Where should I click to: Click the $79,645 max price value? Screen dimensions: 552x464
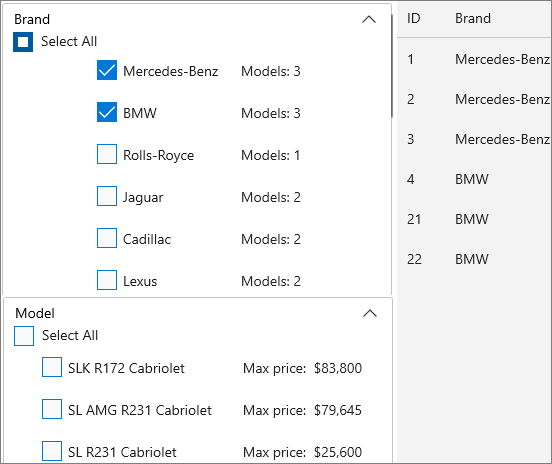pyautogui.click(x=338, y=410)
